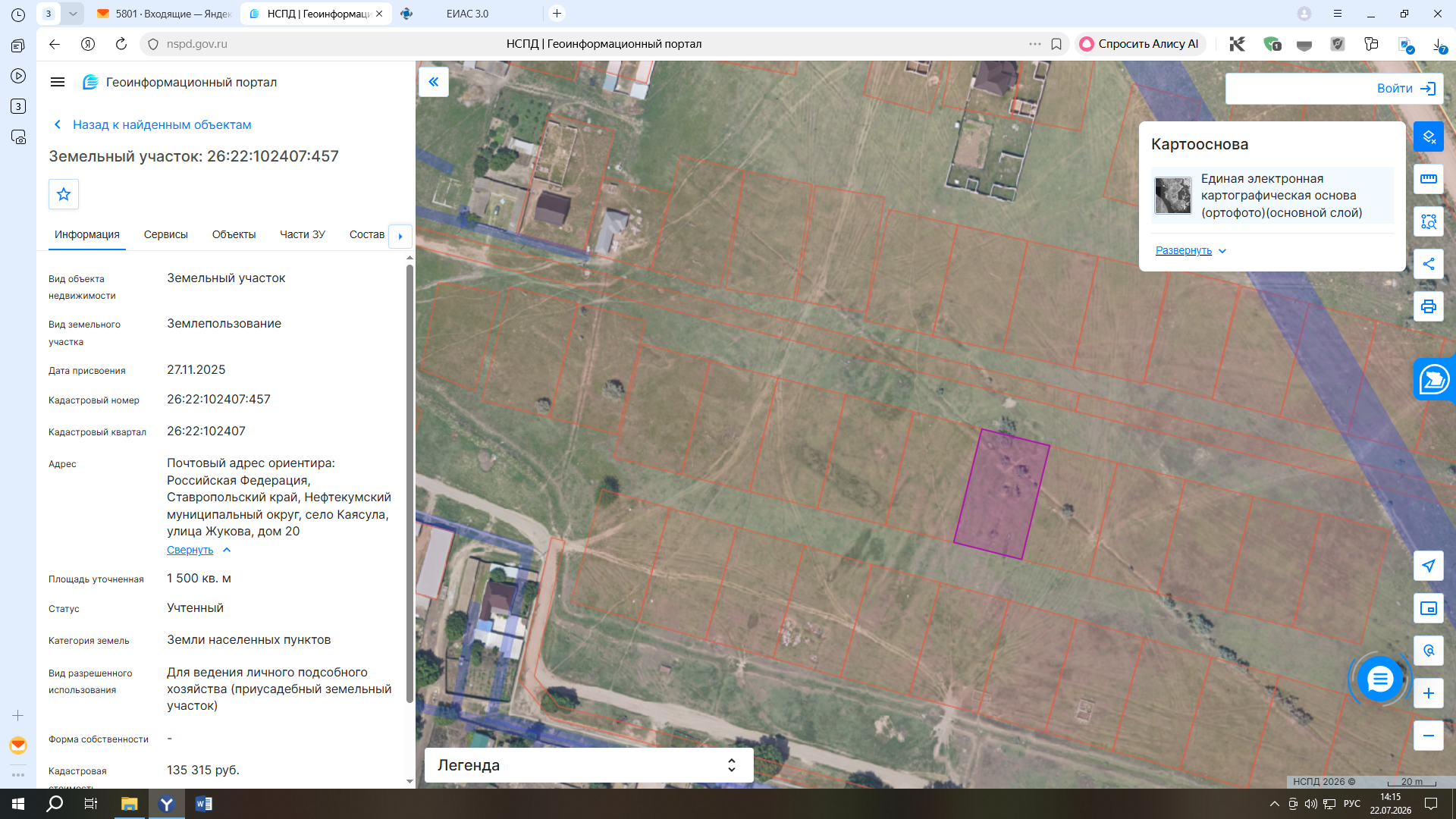Open the Легенда dropdown
Image resolution: width=1456 pixels, height=819 pixels.
pos(588,765)
